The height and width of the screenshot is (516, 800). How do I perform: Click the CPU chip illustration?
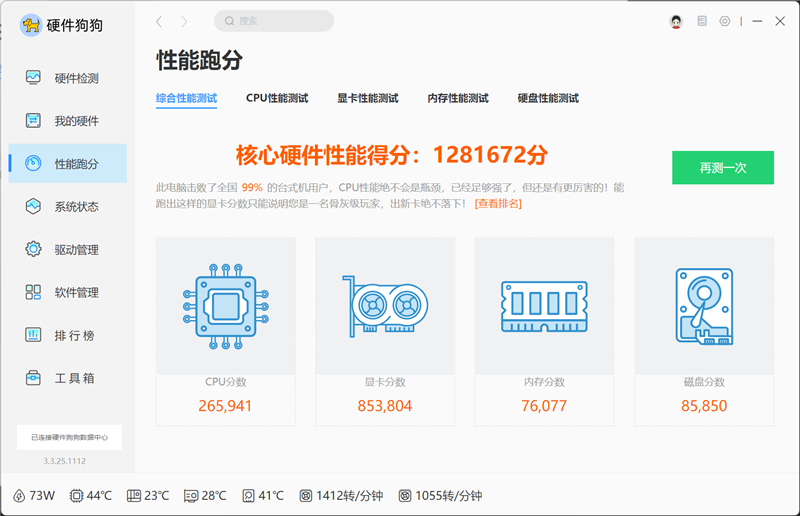tap(226, 306)
